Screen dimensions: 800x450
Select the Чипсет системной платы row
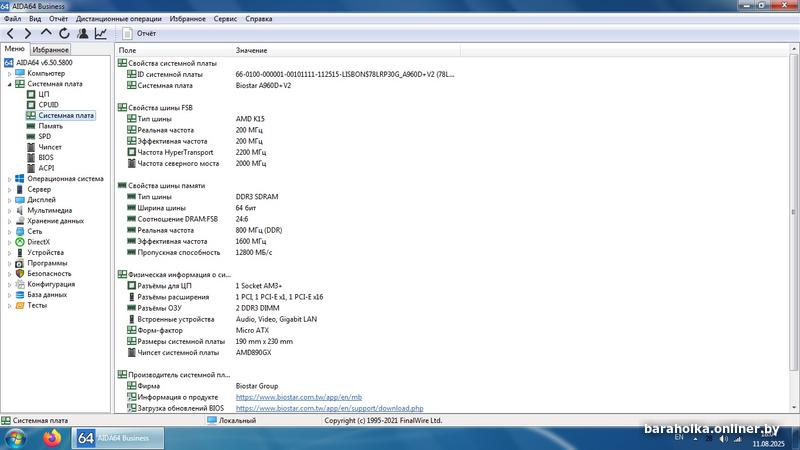pos(199,353)
